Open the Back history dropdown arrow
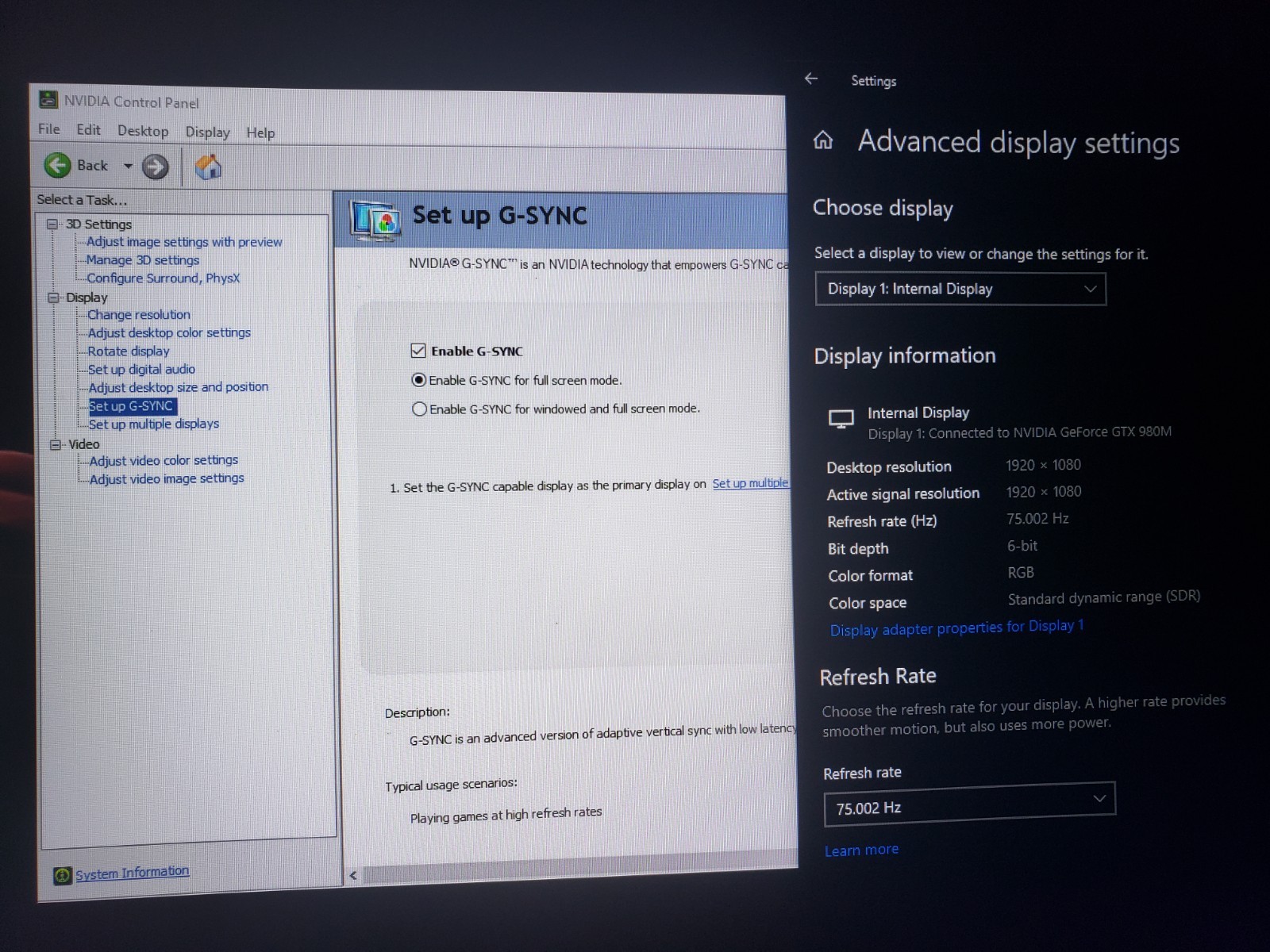This screenshot has height=952, width=1270. click(x=128, y=166)
